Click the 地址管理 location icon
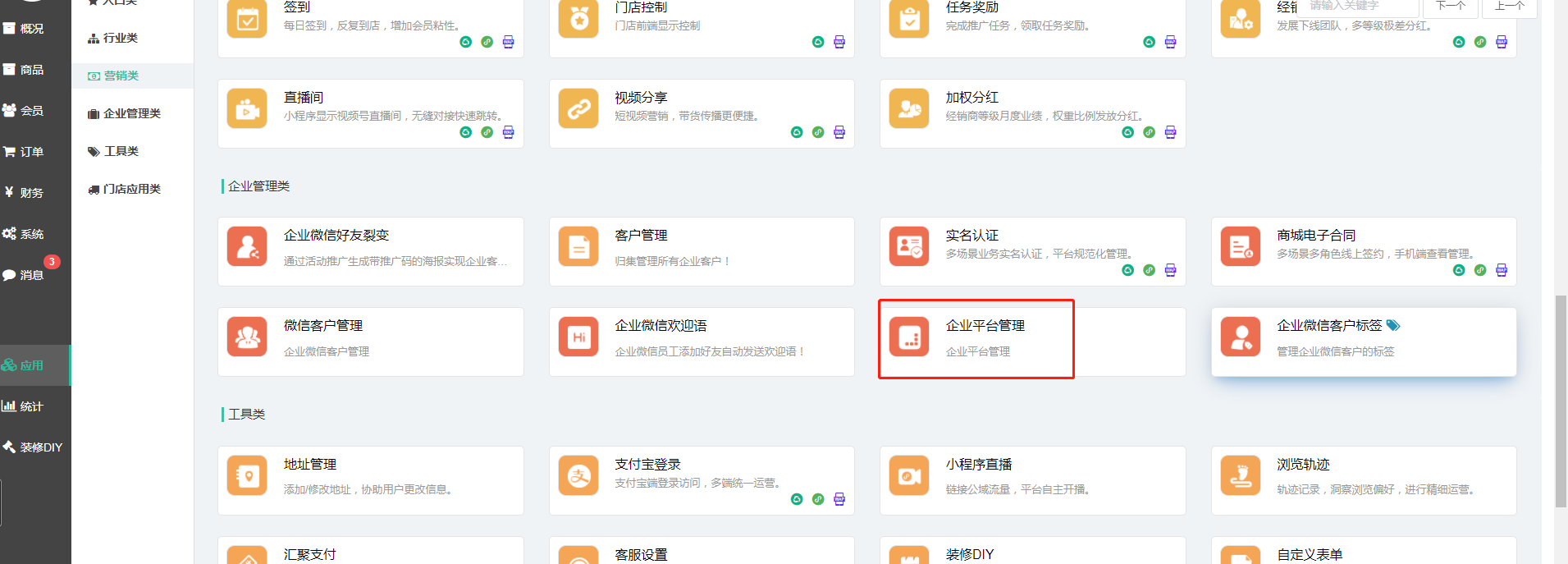This screenshot has width=1568, height=564. (x=247, y=476)
